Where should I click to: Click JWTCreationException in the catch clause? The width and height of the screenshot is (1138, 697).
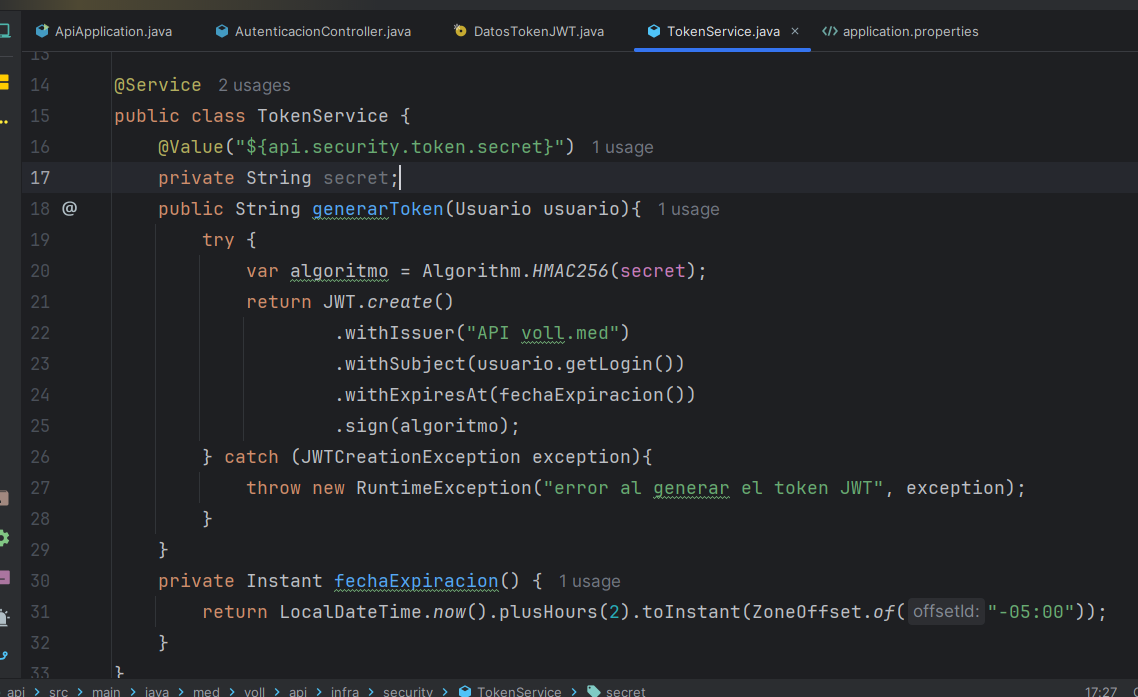410,457
